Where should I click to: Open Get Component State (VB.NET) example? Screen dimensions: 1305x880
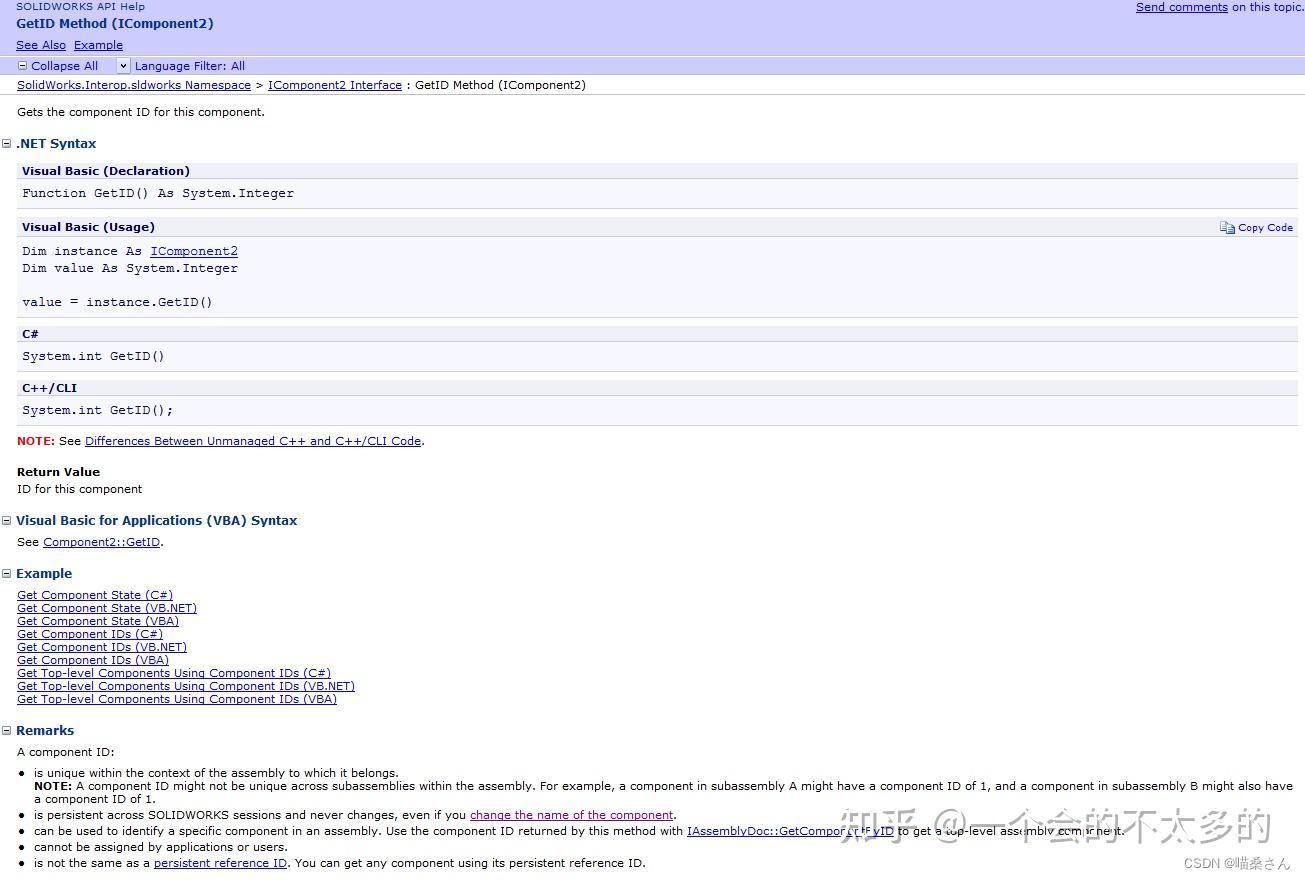point(107,608)
